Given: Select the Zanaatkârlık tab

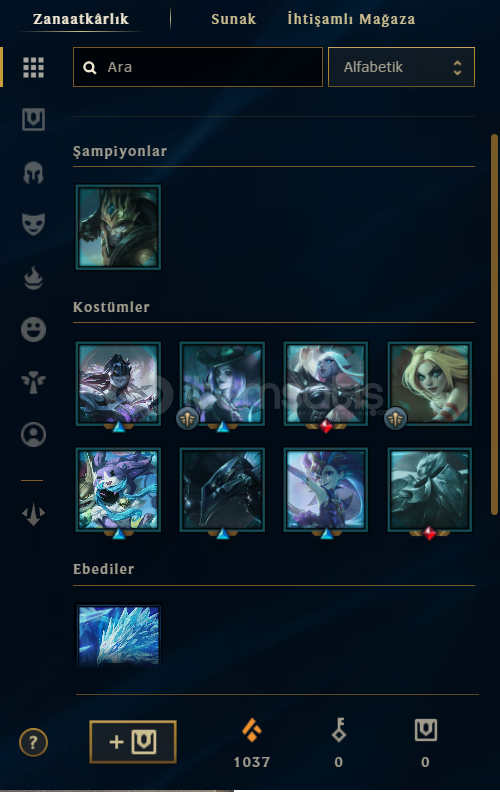Looking at the screenshot, I should coord(81,19).
